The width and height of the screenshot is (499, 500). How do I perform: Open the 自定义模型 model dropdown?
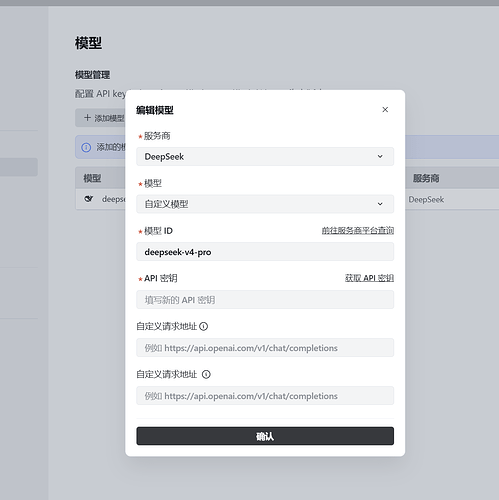265,204
